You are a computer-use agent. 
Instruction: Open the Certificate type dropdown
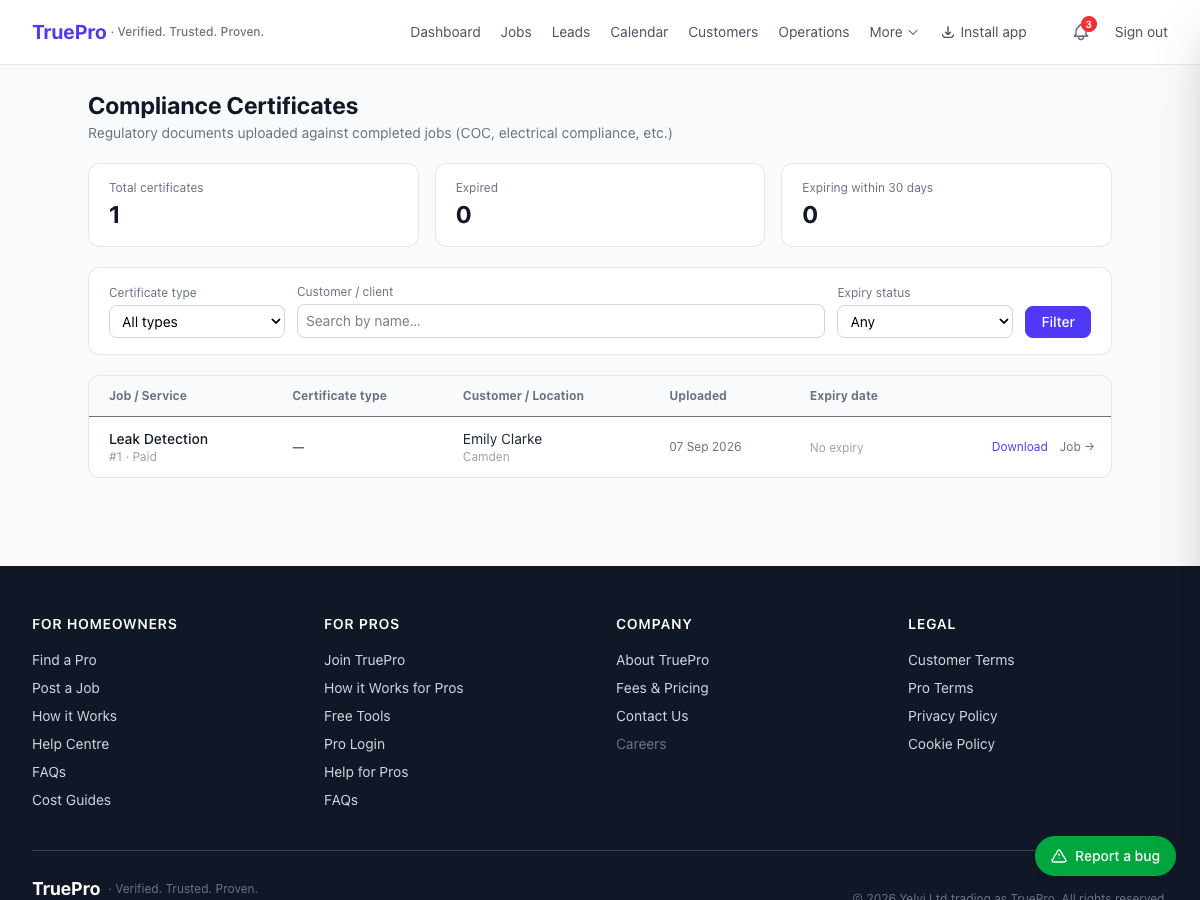click(x=197, y=322)
